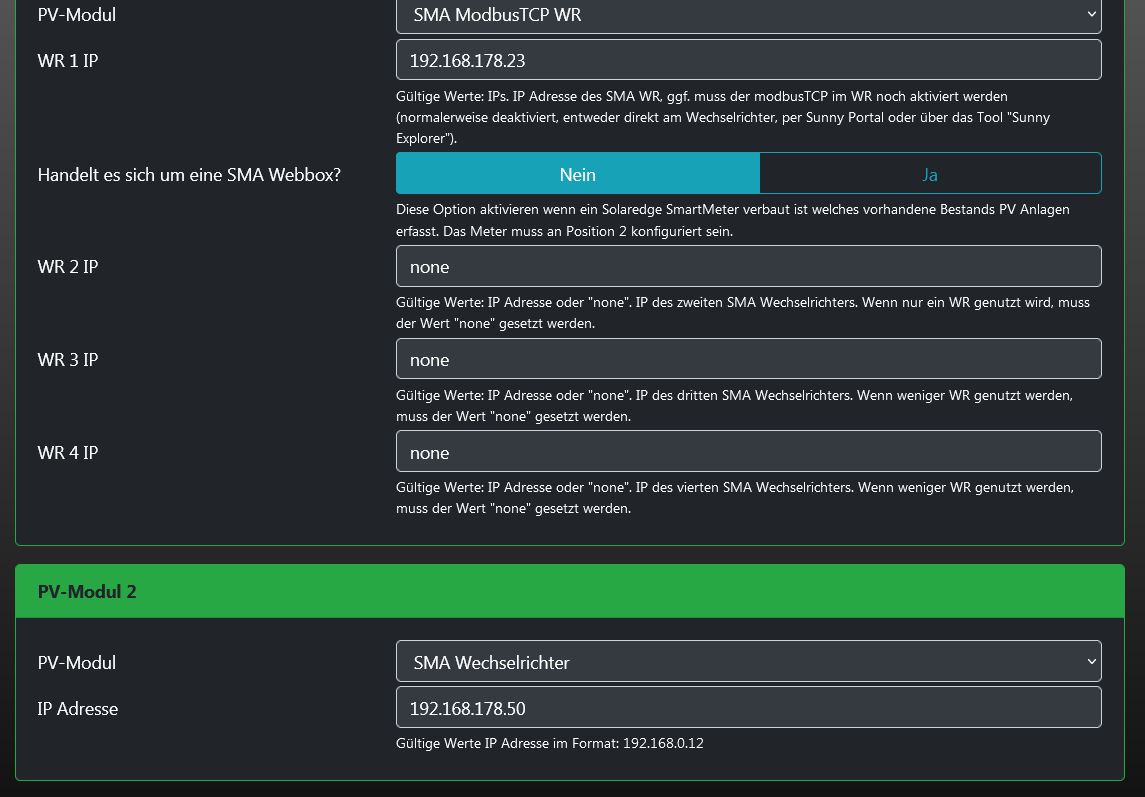The image size is (1145, 797).
Task: Click the WR 4 IP label
Action: click(x=68, y=453)
